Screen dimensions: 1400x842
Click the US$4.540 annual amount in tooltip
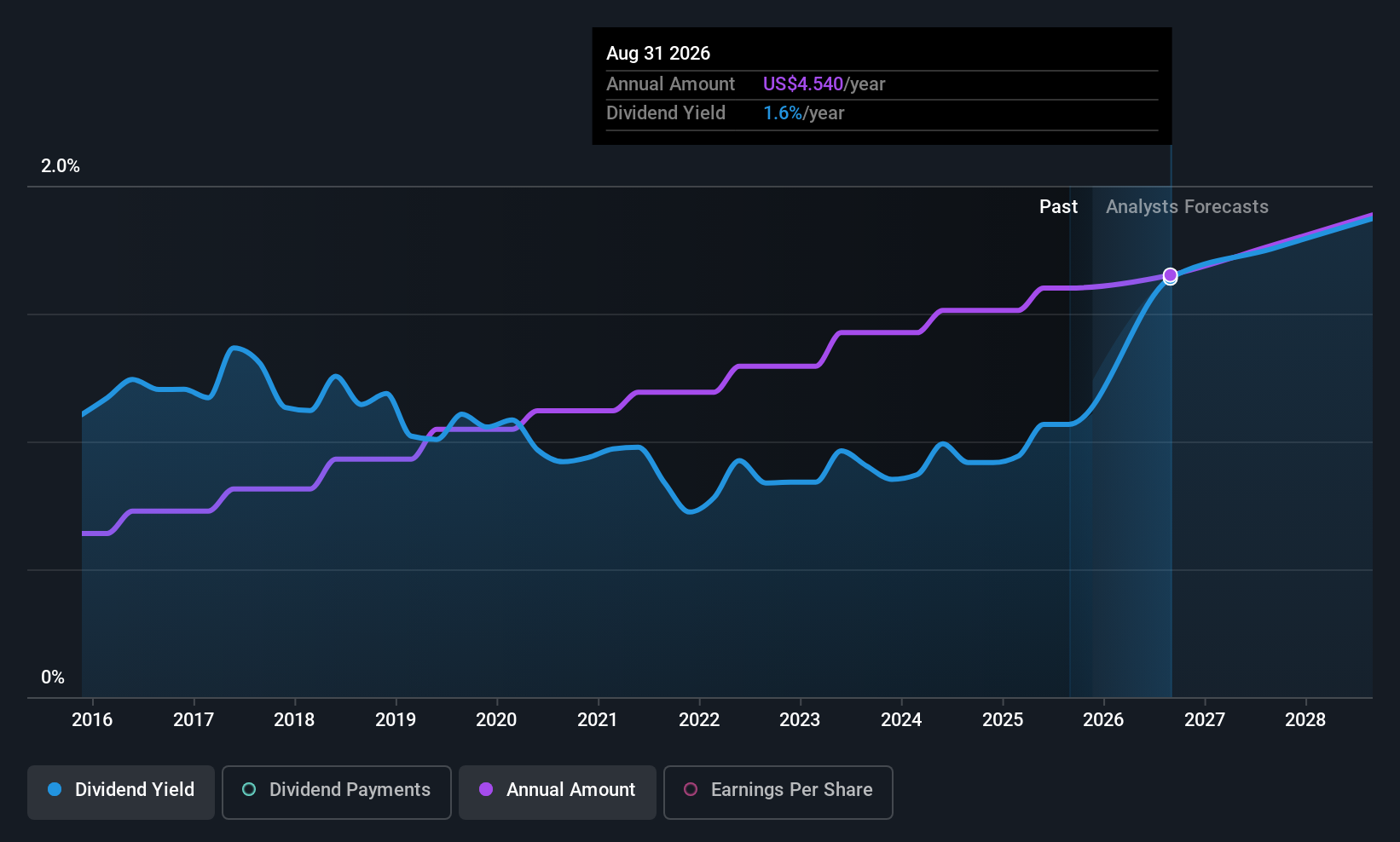803,84
